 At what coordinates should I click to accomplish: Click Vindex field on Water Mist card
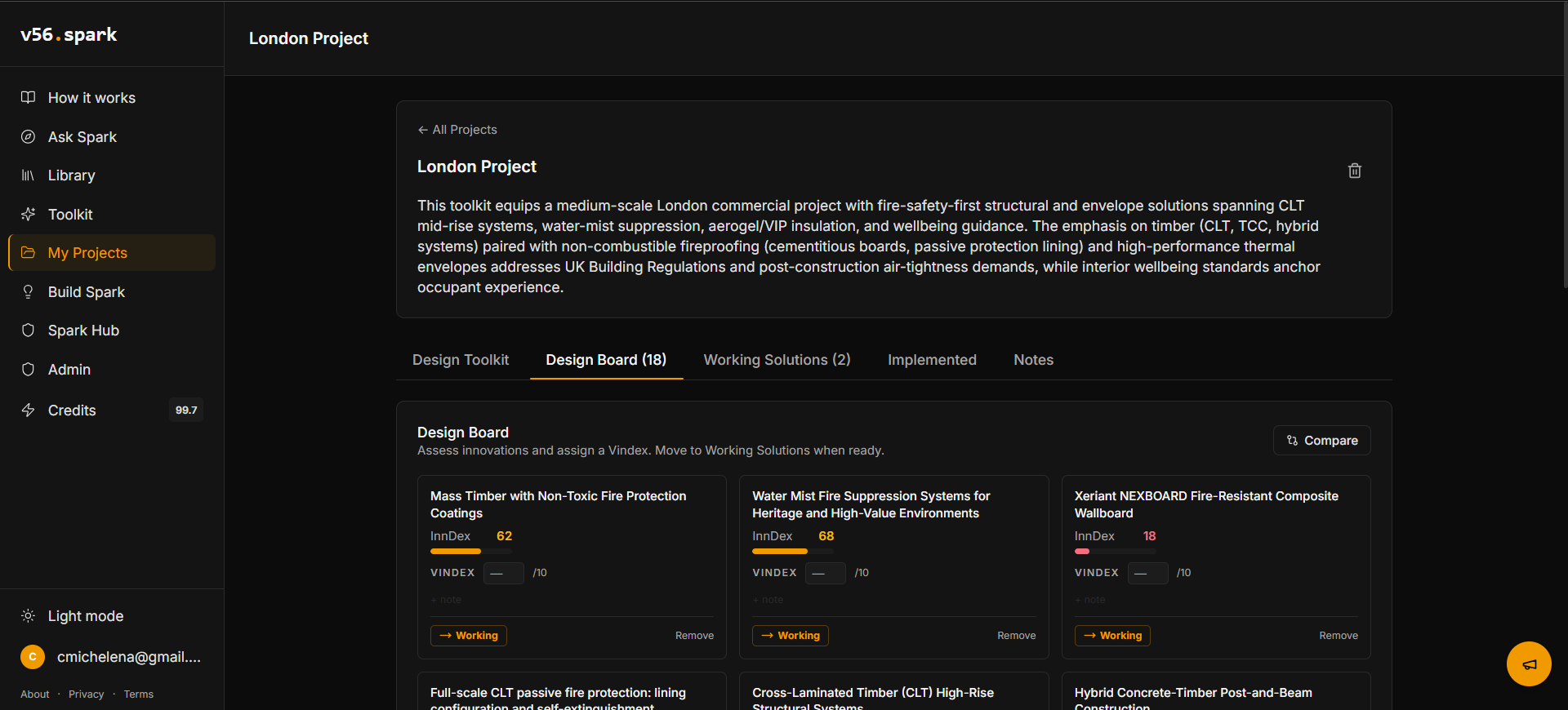click(x=826, y=573)
